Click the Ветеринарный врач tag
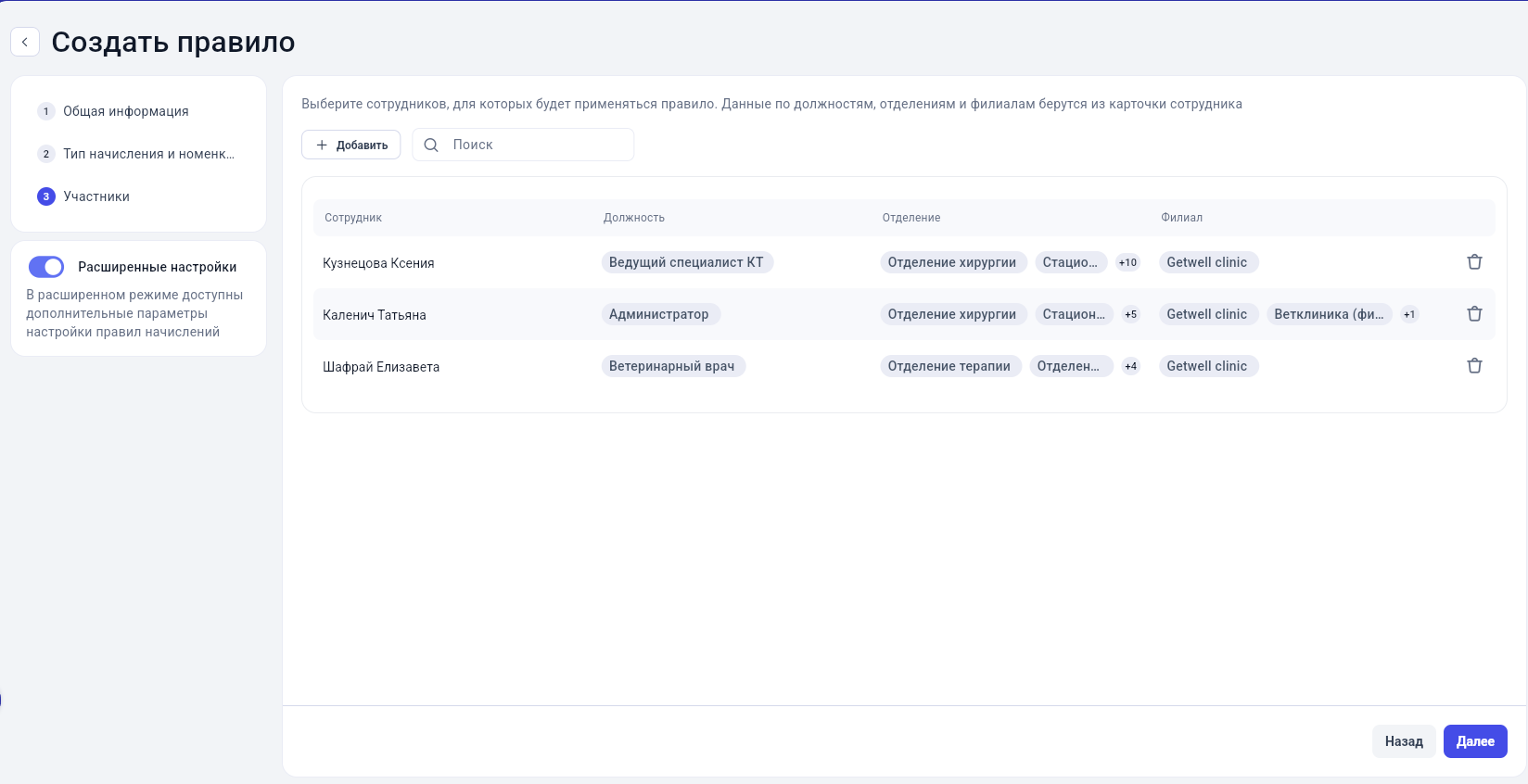Image resolution: width=1528 pixels, height=784 pixels. [673, 366]
